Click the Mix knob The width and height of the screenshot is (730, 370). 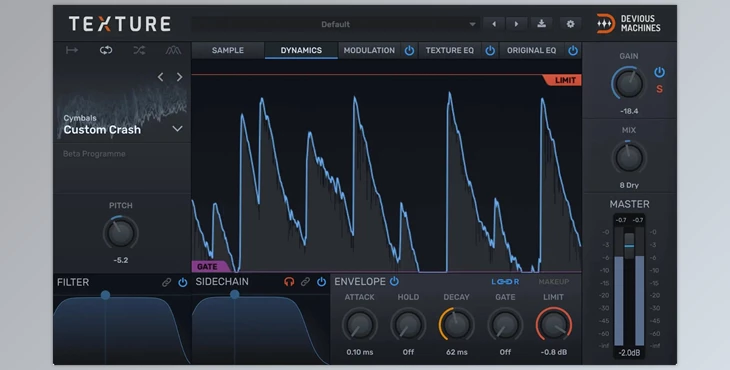pos(629,158)
